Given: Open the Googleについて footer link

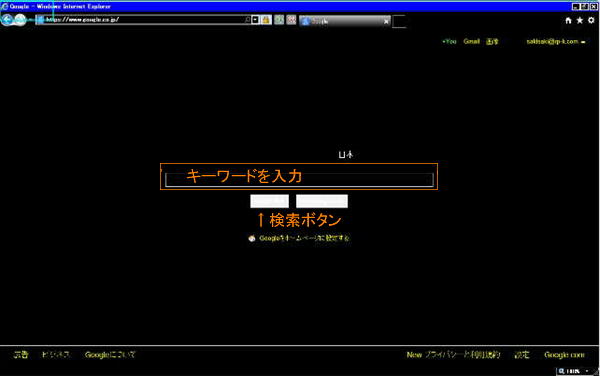Looking at the screenshot, I should (x=110, y=355).
